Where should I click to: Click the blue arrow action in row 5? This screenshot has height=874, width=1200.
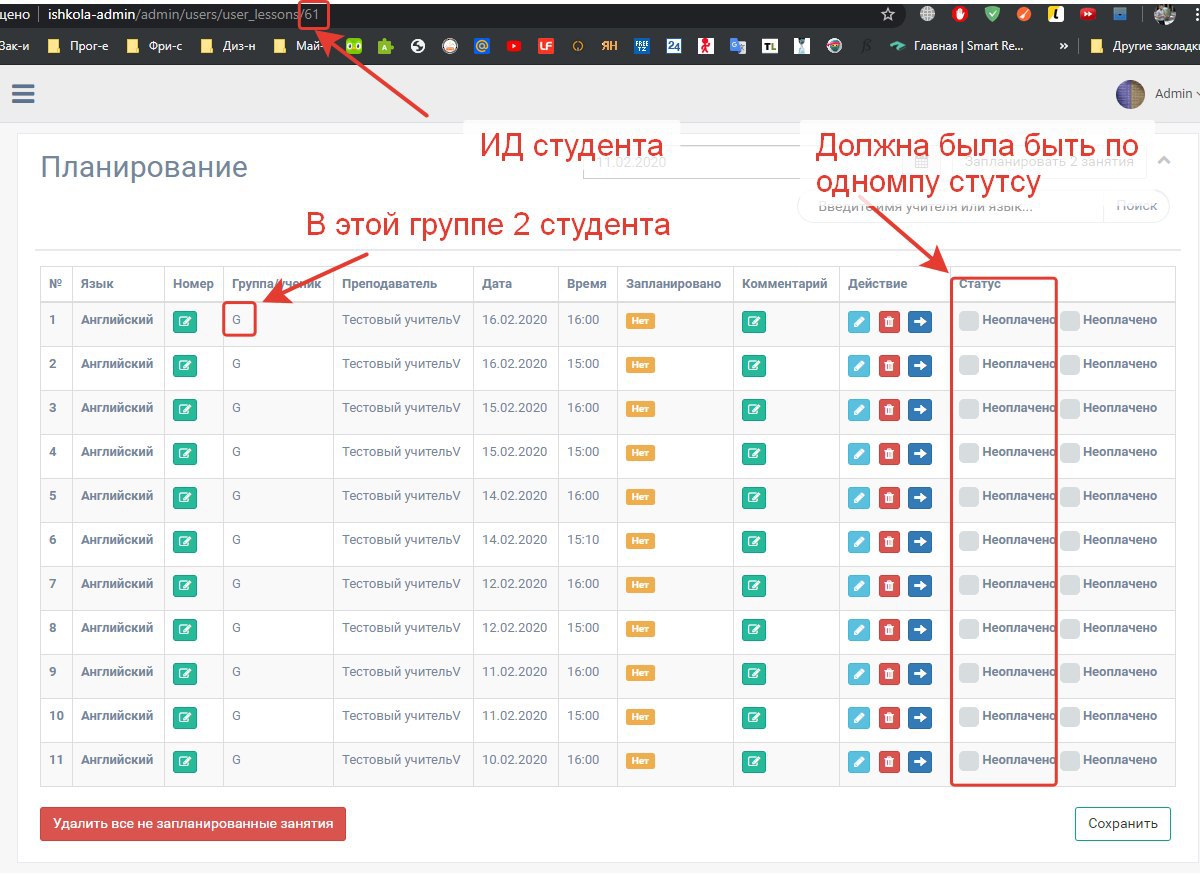(920, 498)
